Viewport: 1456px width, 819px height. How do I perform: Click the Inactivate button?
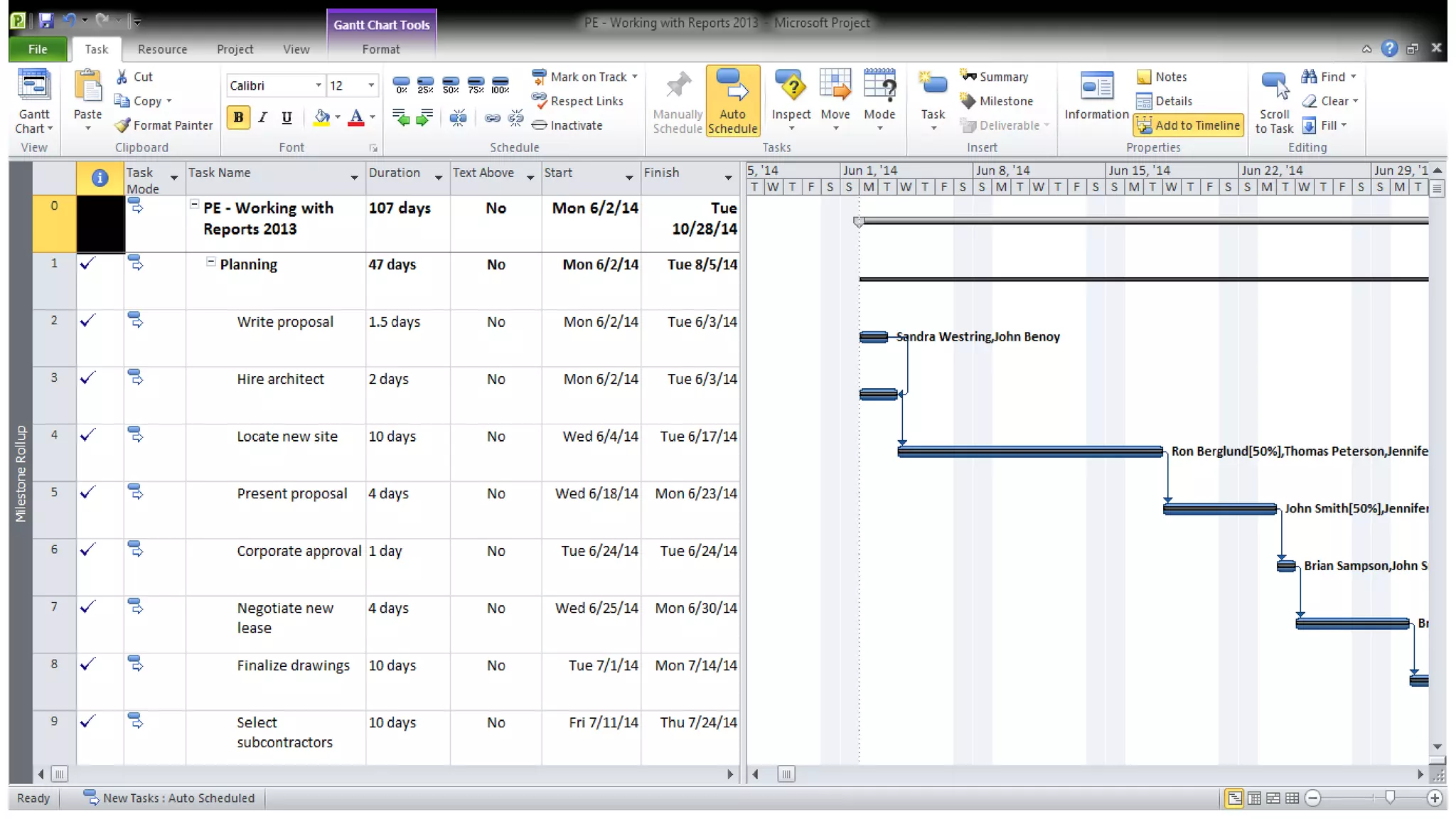(568, 125)
